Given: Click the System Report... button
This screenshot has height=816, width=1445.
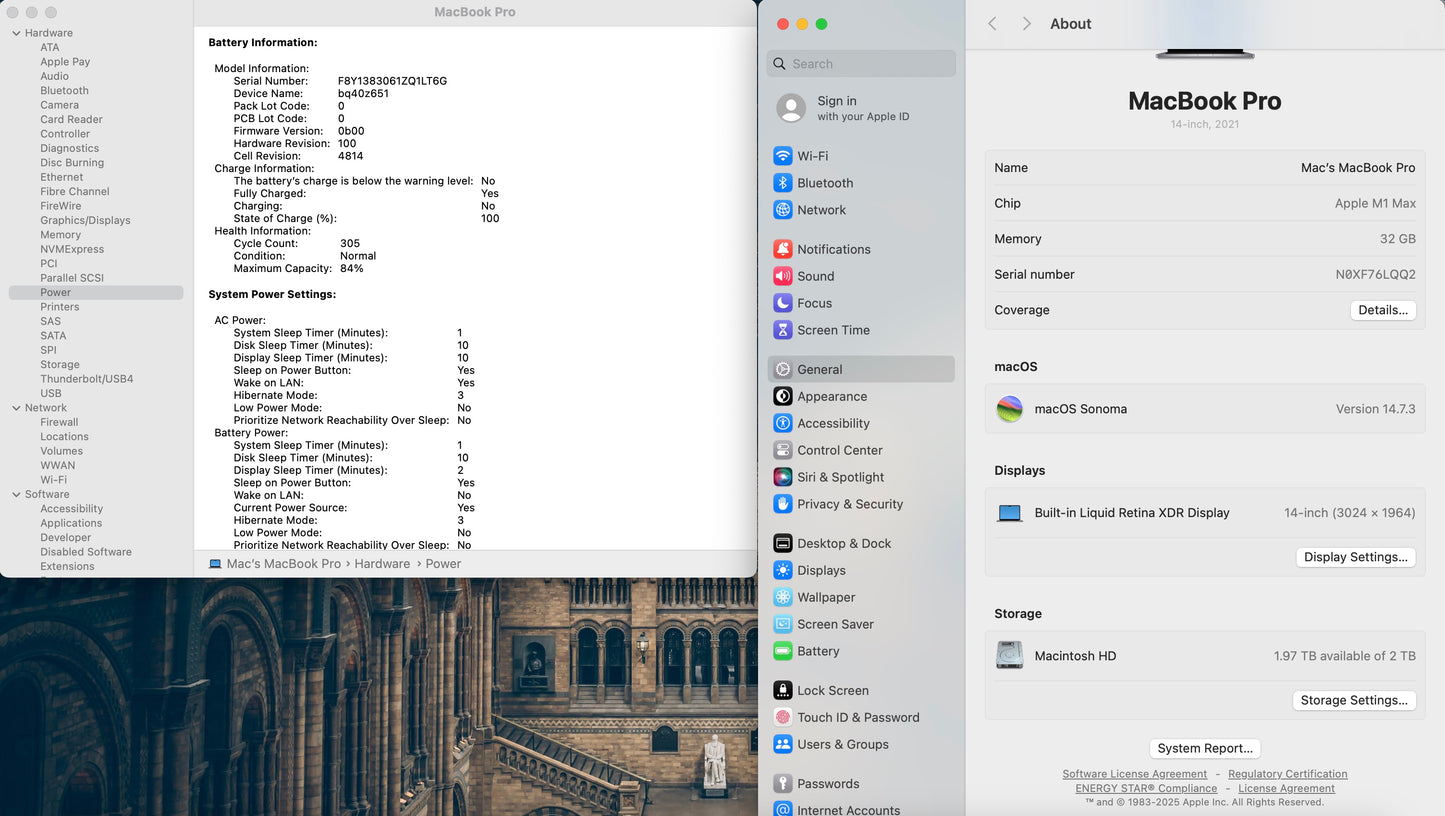Looking at the screenshot, I should [1204, 748].
